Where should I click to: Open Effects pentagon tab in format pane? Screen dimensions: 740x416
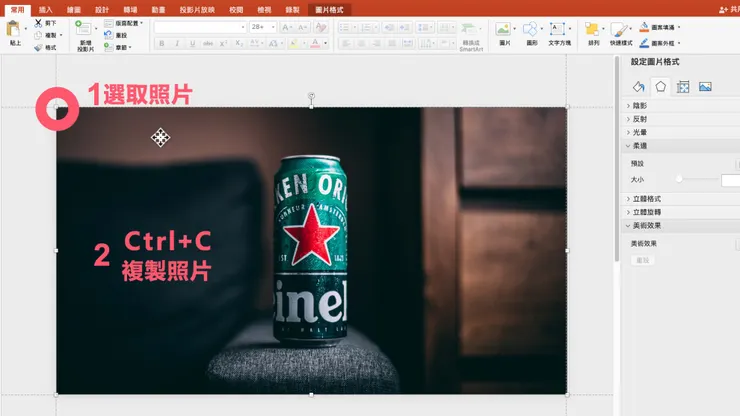click(x=661, y=86)
